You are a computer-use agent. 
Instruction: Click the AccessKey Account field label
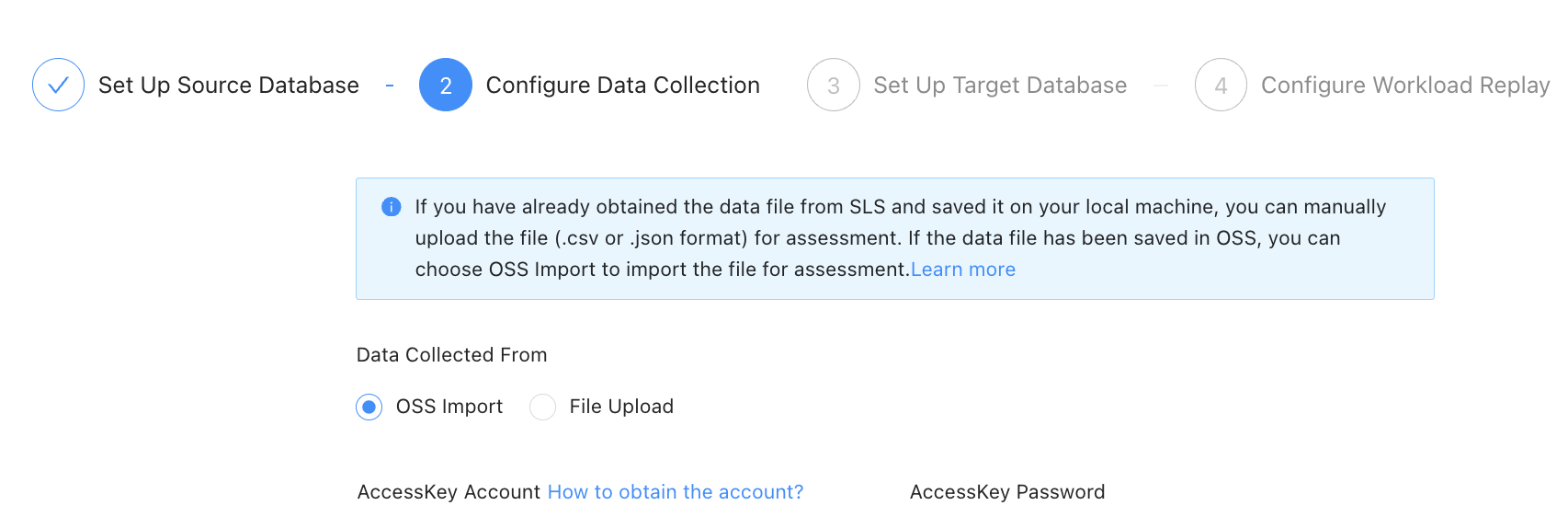coord(449,492)
